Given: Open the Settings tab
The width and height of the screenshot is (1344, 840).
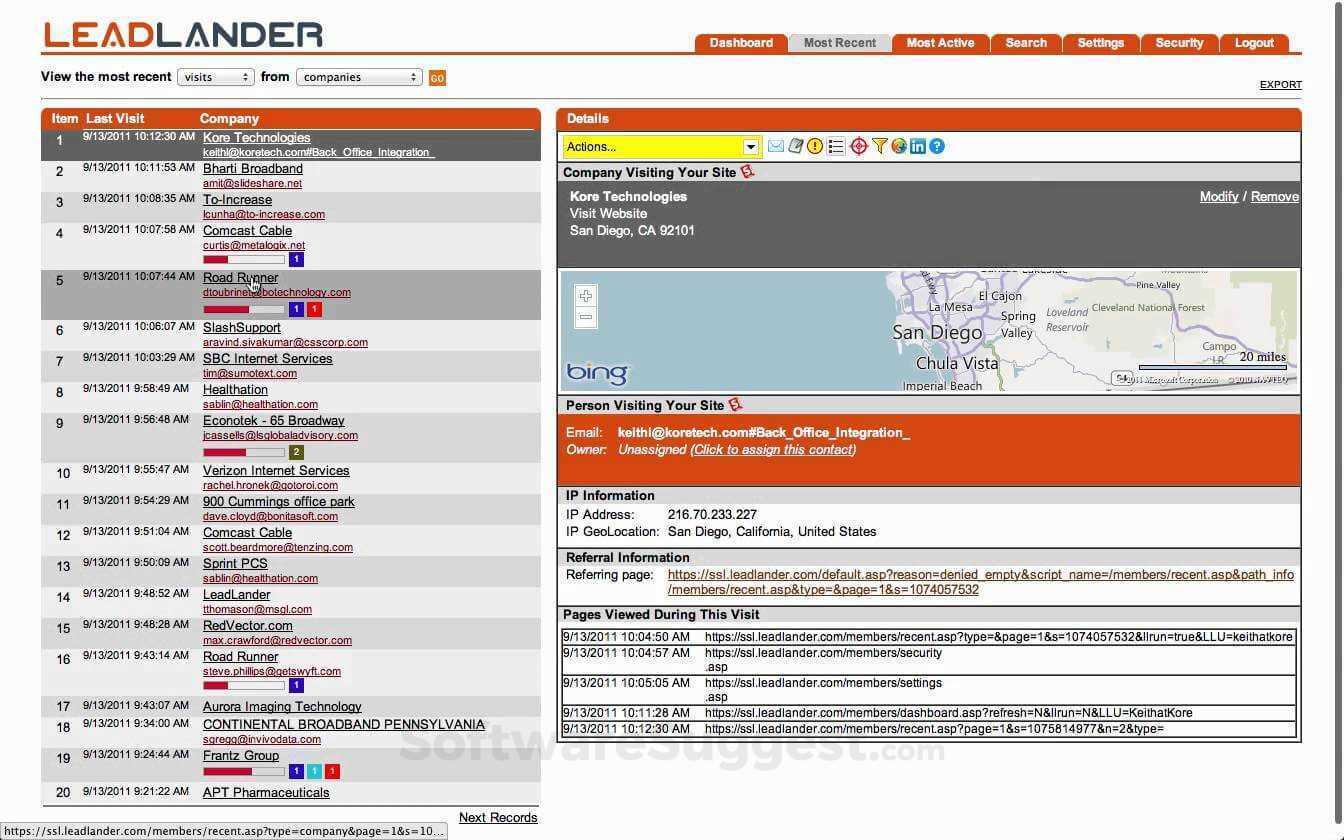Looking at the screenshot, I should click(x=1100, y=42).
